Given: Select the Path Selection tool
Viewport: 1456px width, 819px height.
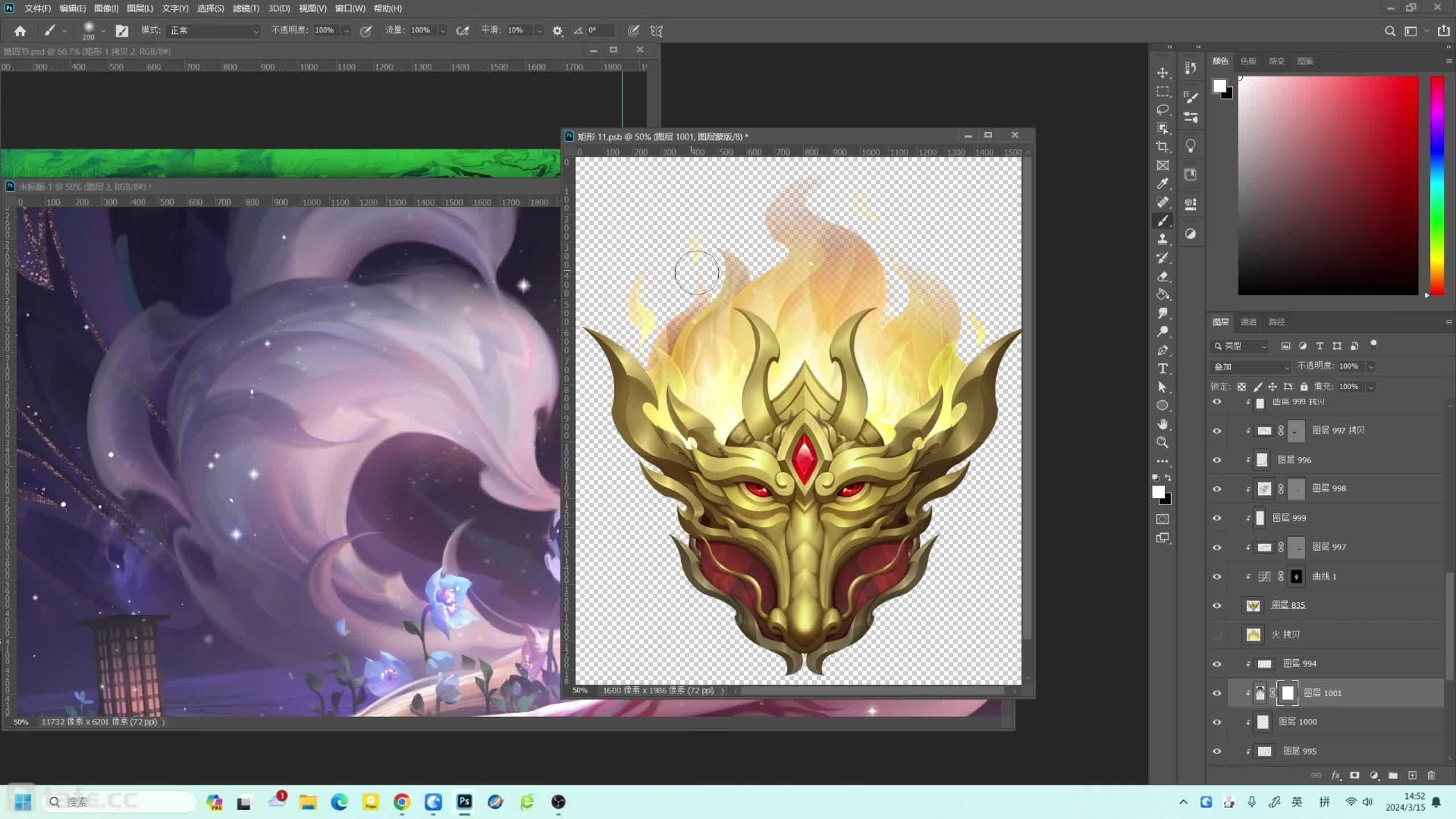Looking at the screenshot, I should [1163, 387].
